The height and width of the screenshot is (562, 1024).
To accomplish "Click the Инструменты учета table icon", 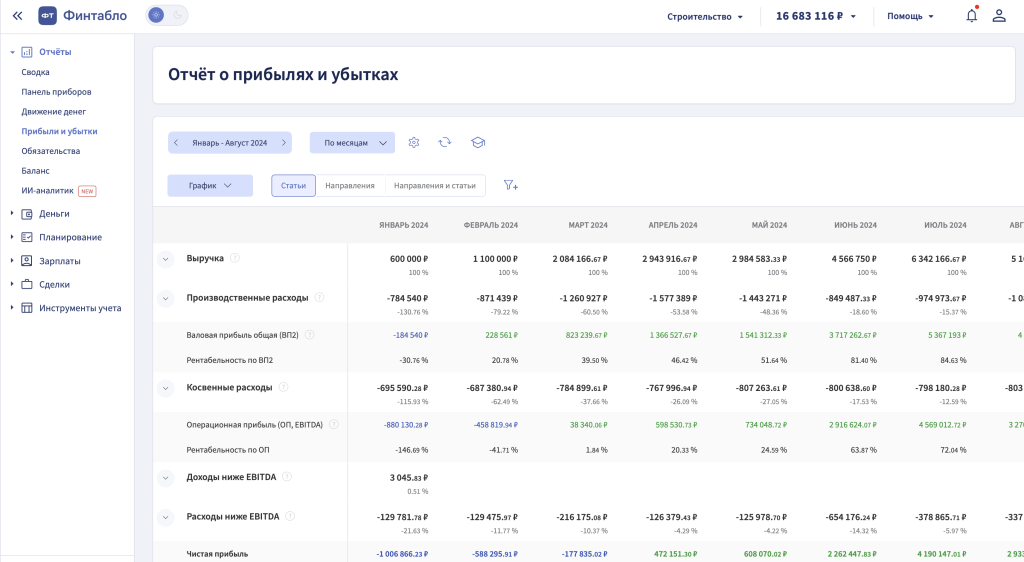I will pos(27,307).
